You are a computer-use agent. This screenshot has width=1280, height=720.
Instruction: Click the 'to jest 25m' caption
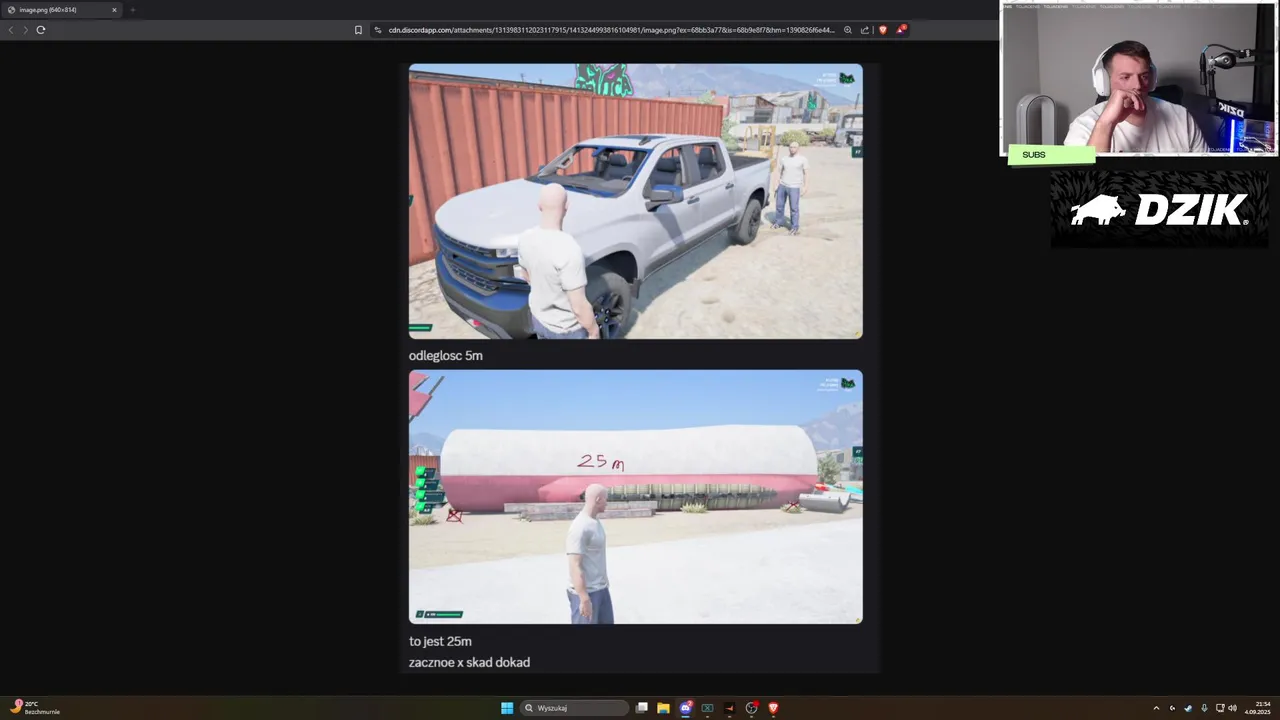click(x=440, y=641)
